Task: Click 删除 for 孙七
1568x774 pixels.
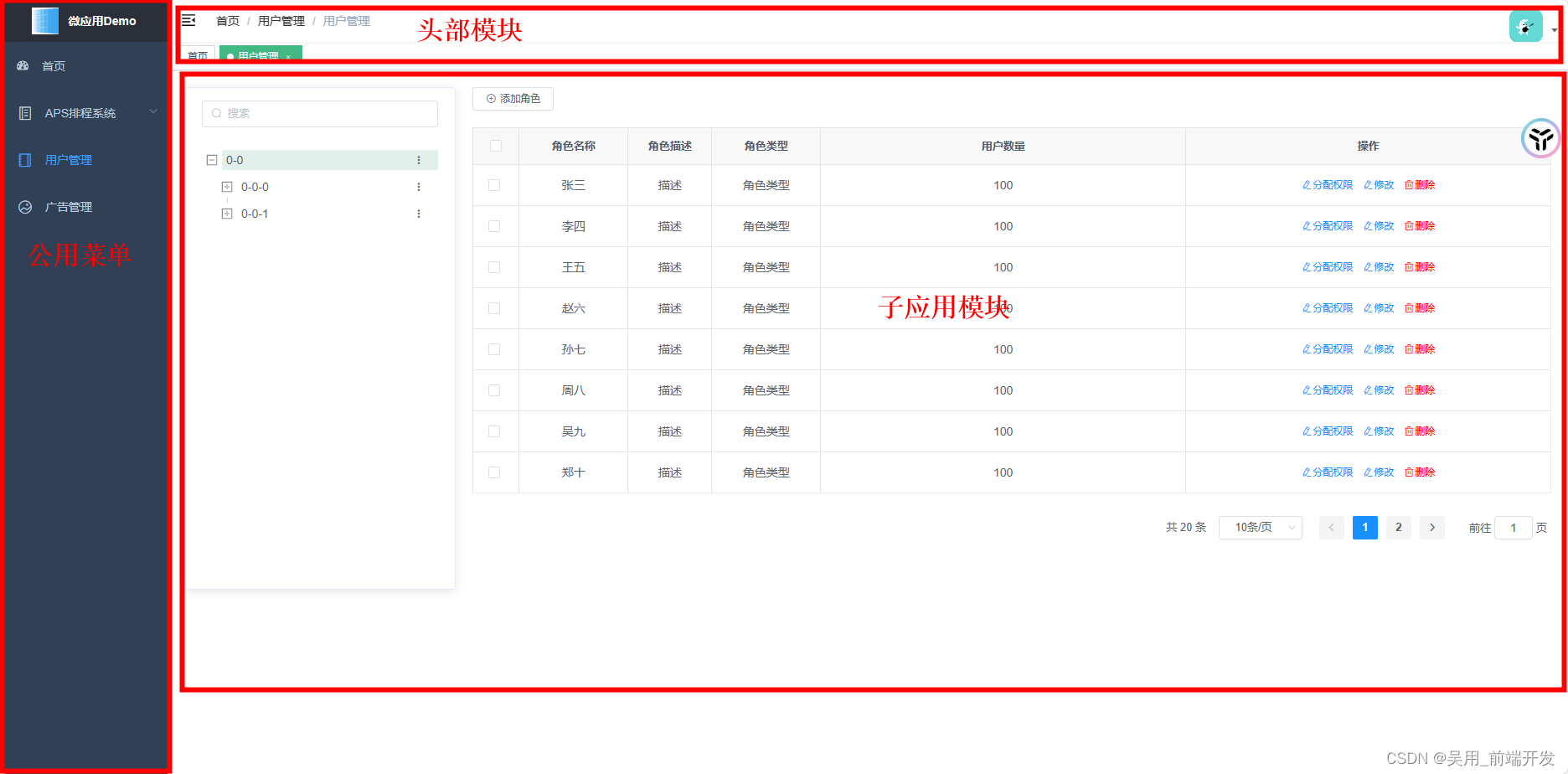Action: (1420, 349)
